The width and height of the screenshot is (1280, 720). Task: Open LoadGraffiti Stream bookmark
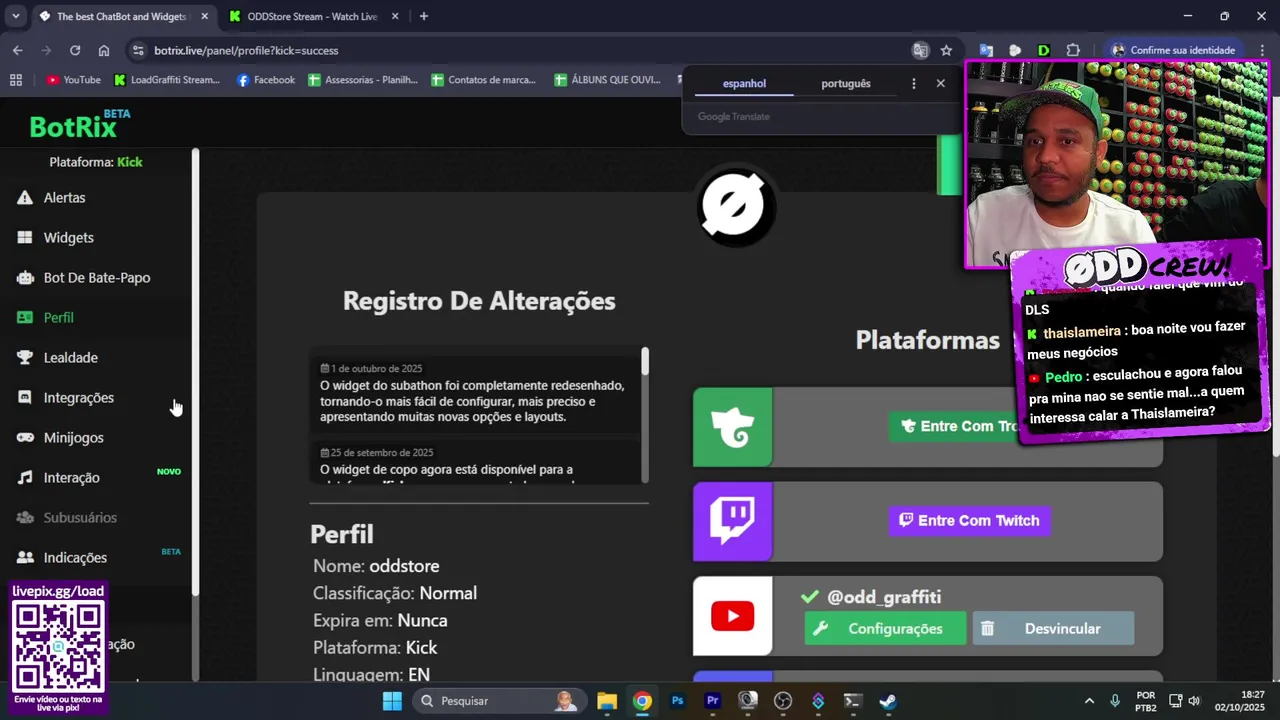(x=167, y=80)
